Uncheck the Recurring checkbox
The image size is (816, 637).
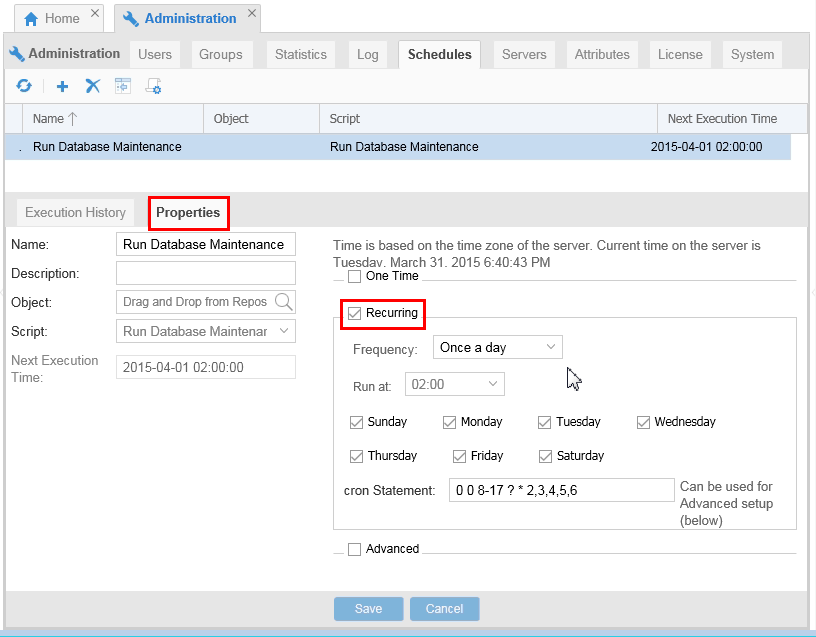354,313
